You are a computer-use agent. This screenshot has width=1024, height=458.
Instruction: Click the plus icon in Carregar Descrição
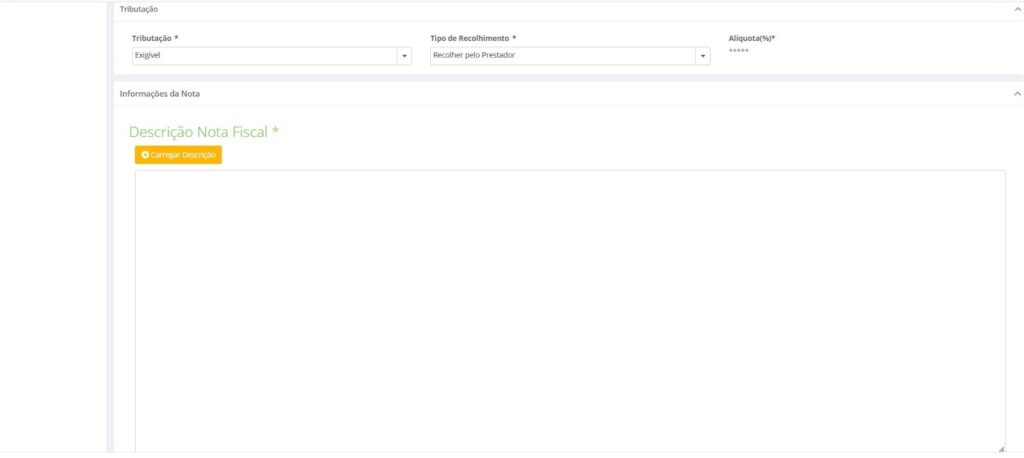[x=145, y=155]
